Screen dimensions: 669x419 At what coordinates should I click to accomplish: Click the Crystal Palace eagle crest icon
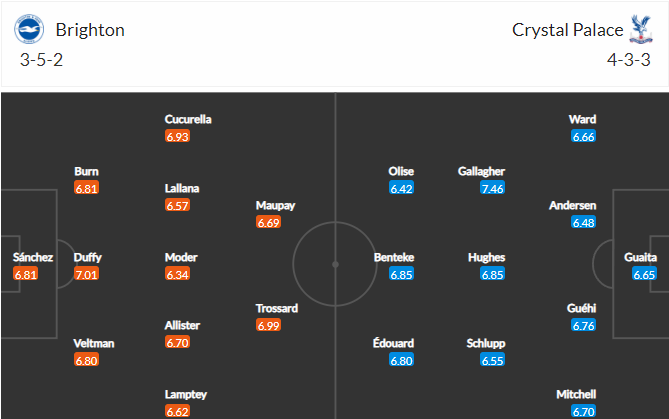click(641, 29)
